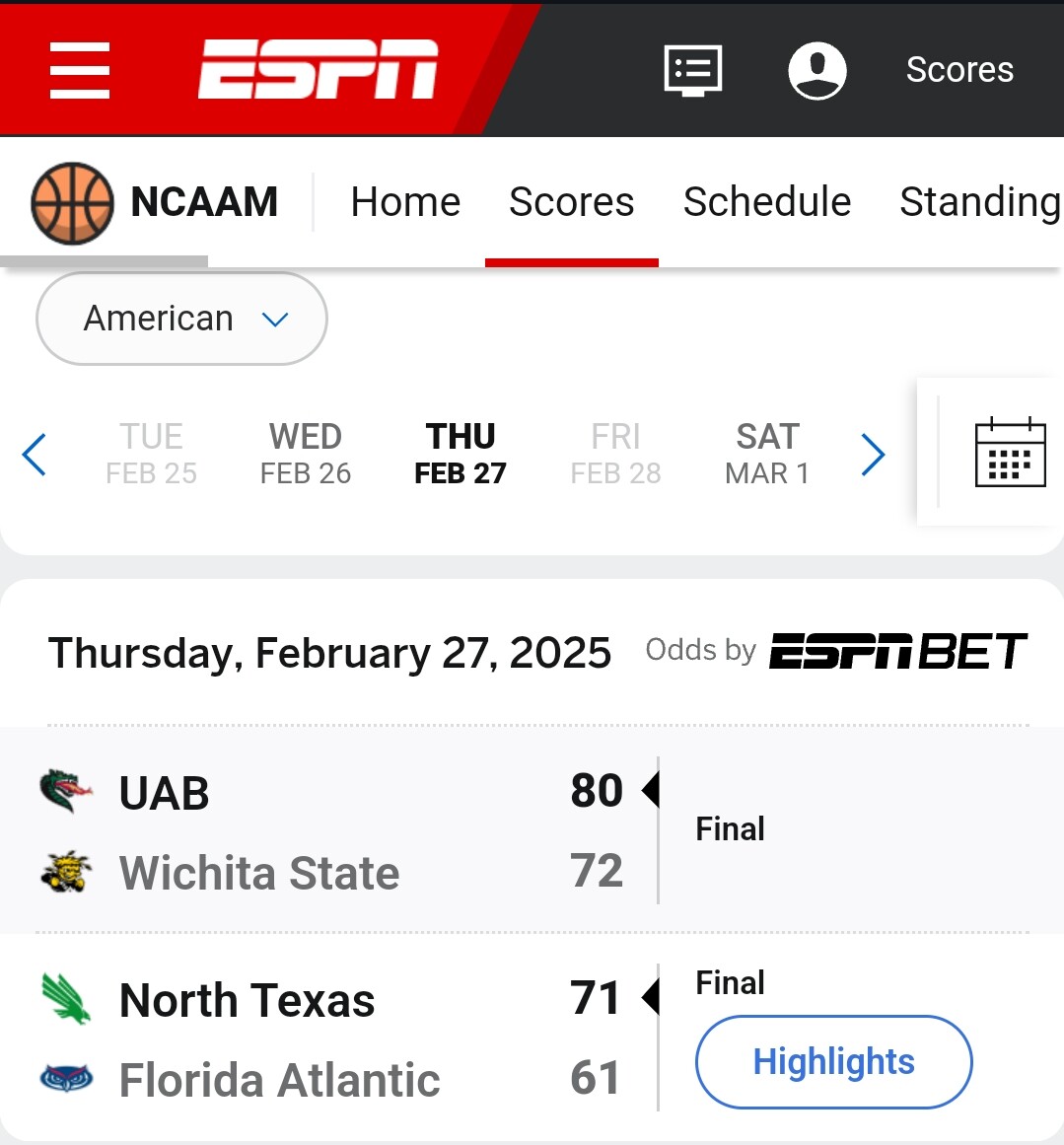This screenshot has height=1145, width=1064.
Task: Click the Wichita State team logo
Action: click(x=66, y=872)
